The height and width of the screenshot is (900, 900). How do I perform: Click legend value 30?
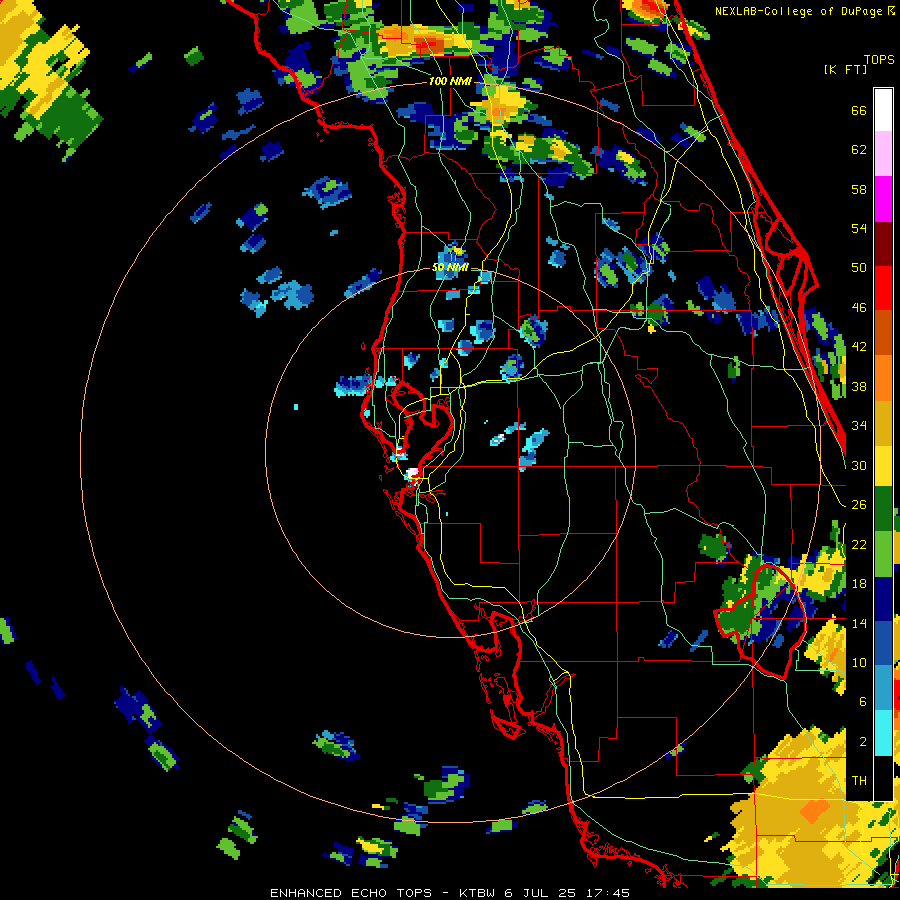click(x=859, y=465)
